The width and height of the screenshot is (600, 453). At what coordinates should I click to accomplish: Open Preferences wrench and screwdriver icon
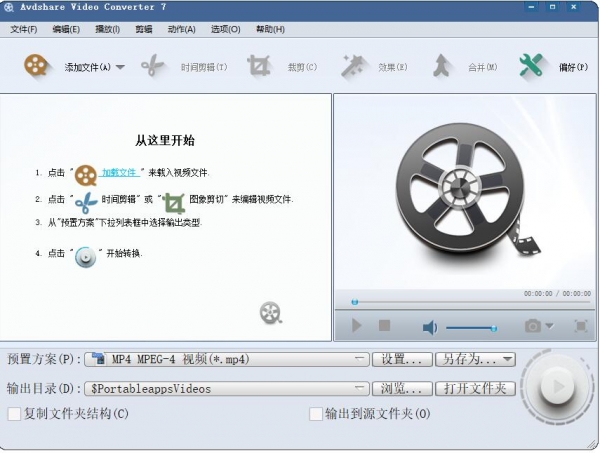[x=531, y=65]
